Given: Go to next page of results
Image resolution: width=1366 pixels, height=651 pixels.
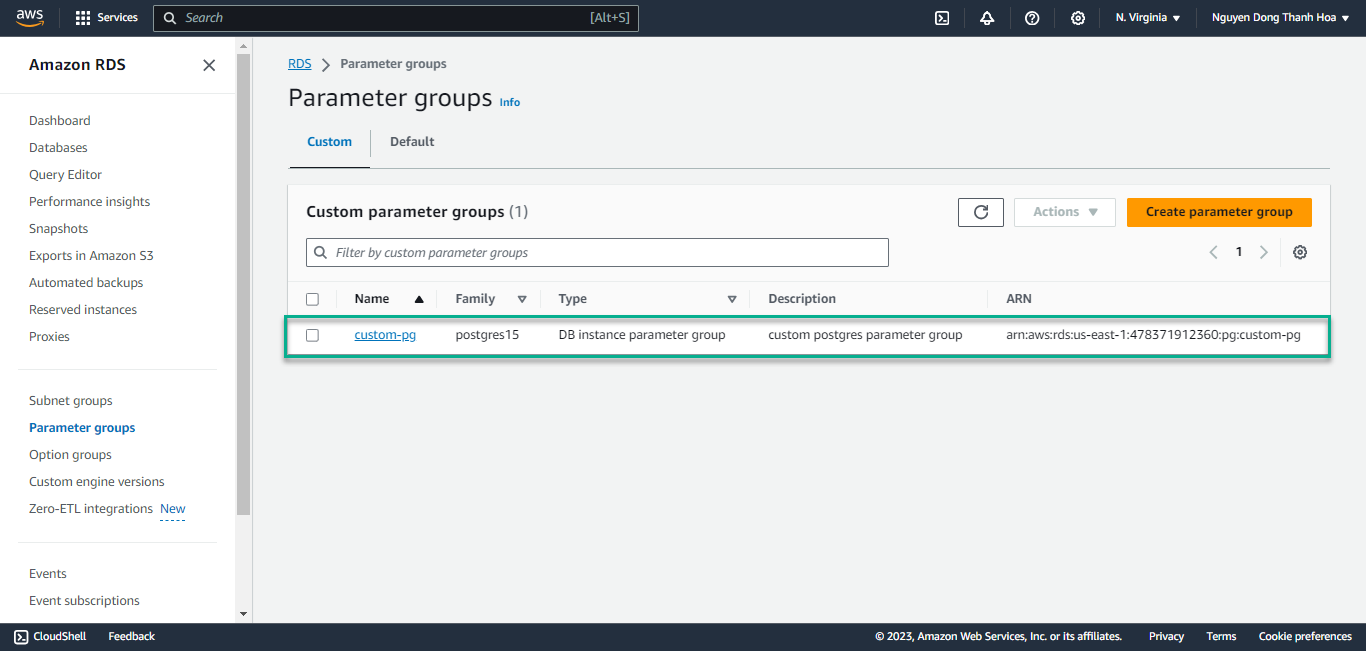Looking at the screenshot, I should 1264,252.
